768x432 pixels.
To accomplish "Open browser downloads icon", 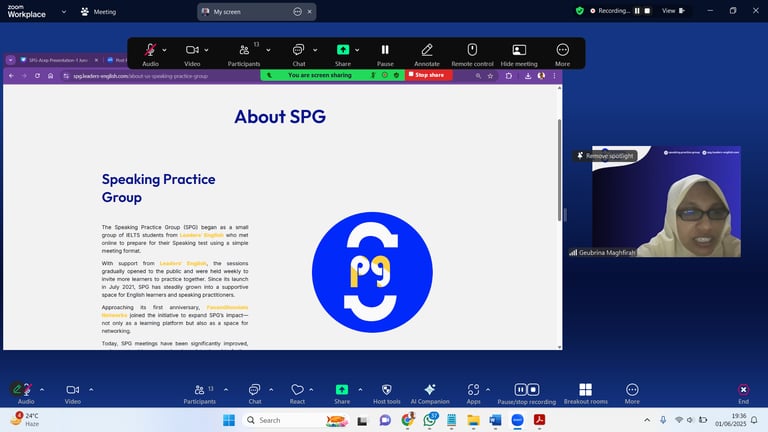I will pyautogui.click(x=528, y=76).
